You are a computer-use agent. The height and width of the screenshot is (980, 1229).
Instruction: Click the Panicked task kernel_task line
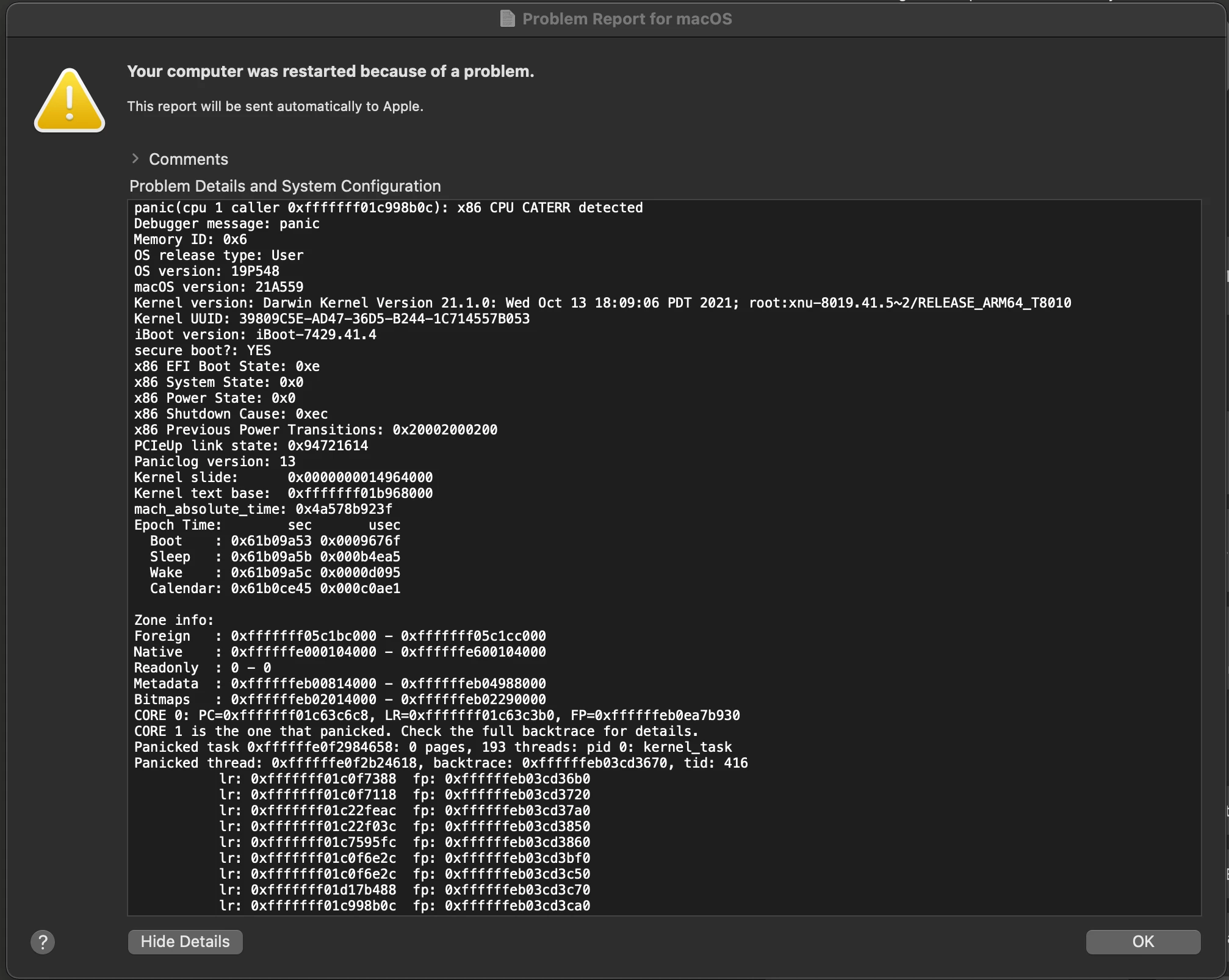(x=432, y=748)
